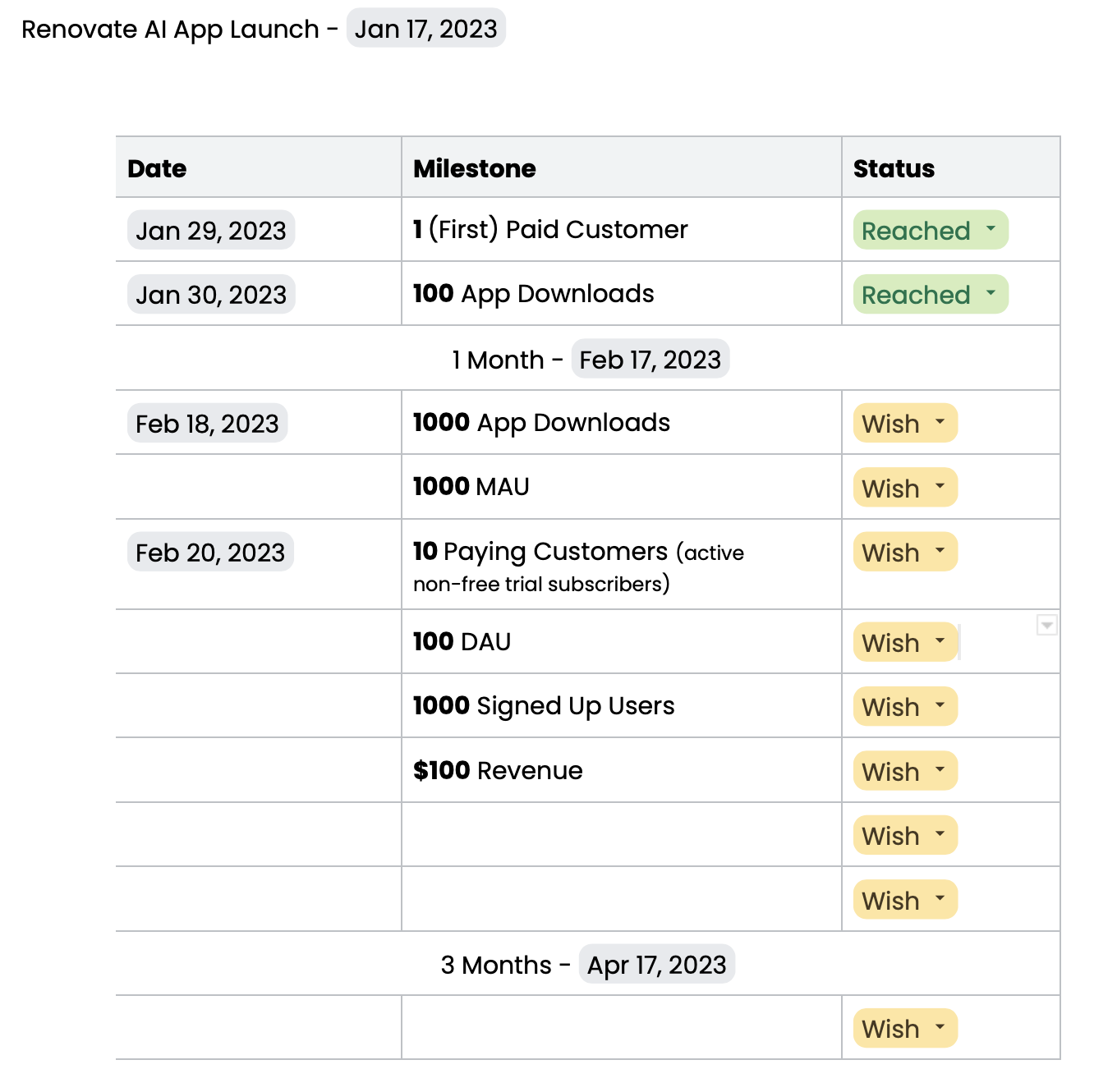Expand Wish status dropdown for 1000 App Downloads
1117x1092 pixels.
coord(905,424)
